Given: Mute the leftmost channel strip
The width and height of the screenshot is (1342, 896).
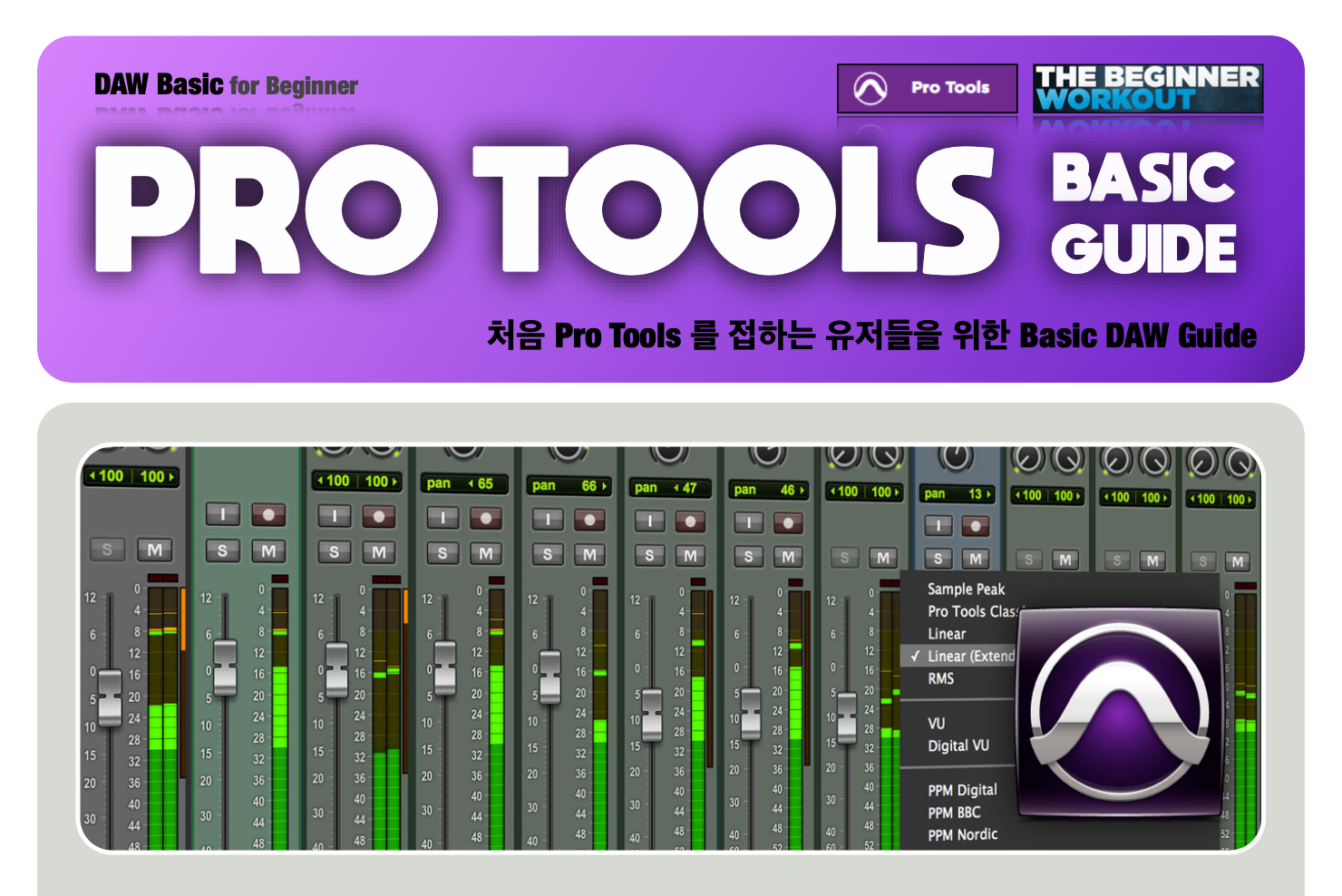Looking at the screenshot, I should coord(155,550).
